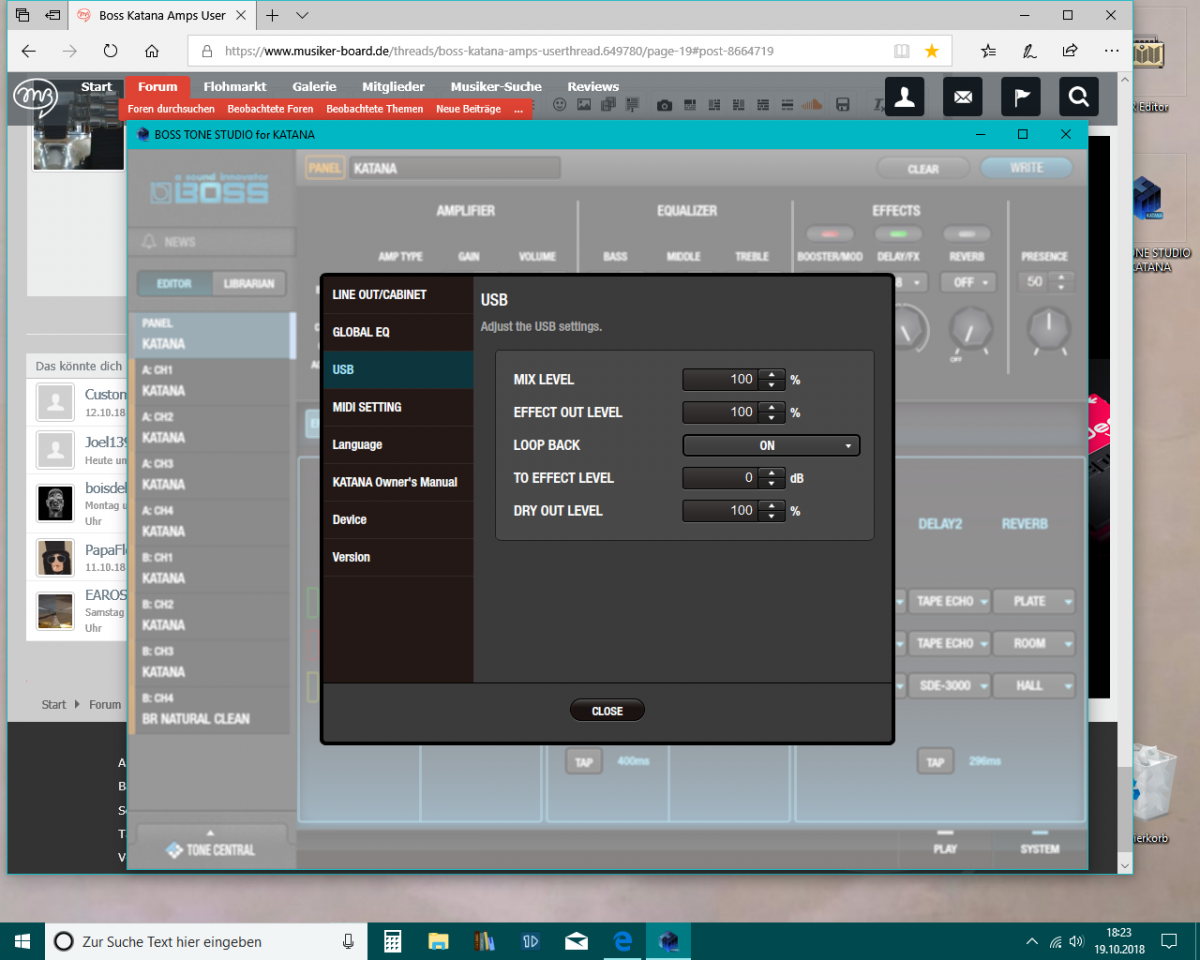The height and width of the screenshot is (960, 1200).
Task: Open Neue Beiträge link
Action: pos(466,109)
